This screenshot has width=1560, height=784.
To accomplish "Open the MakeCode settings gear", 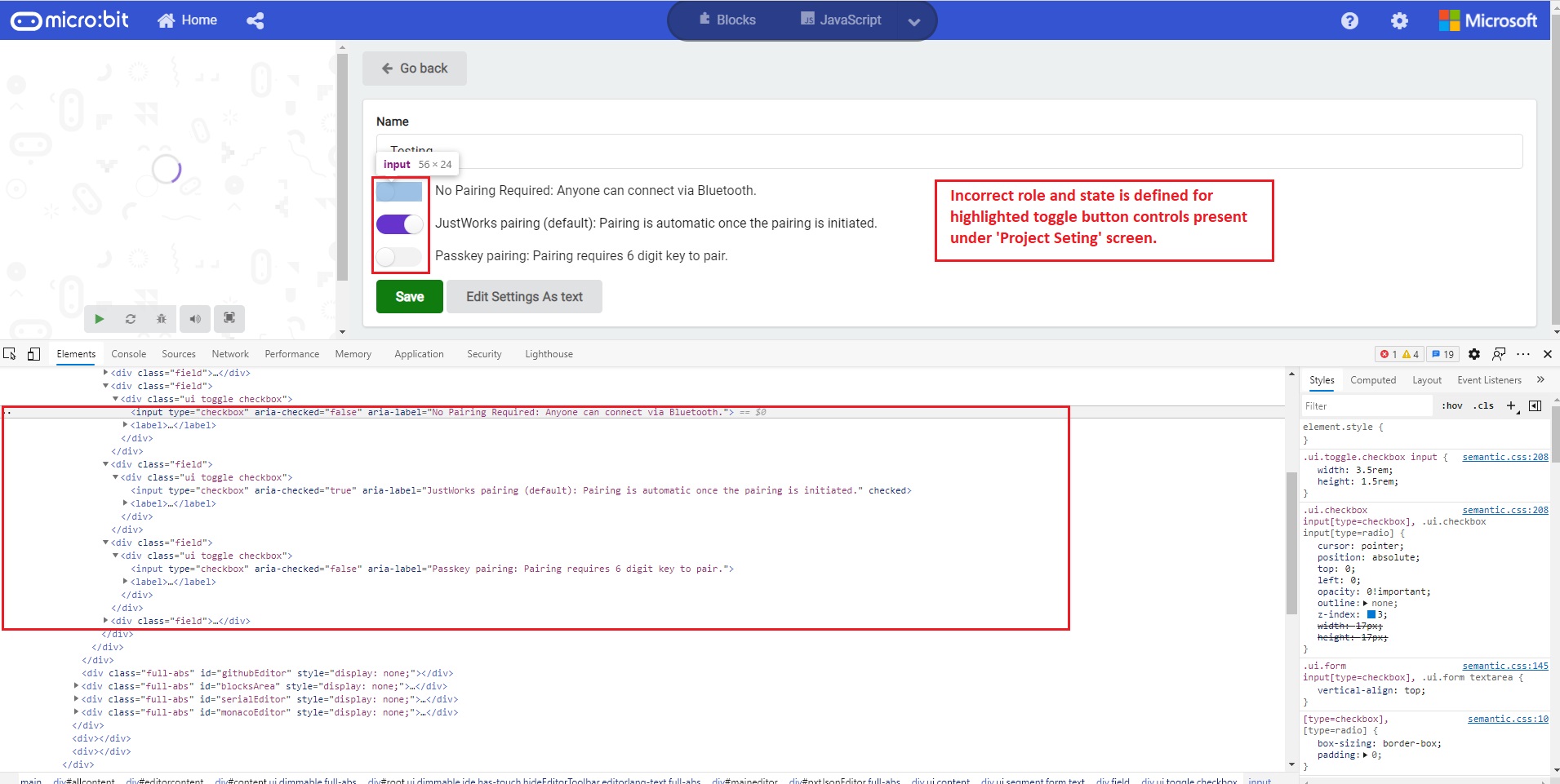I will 1401,20.
